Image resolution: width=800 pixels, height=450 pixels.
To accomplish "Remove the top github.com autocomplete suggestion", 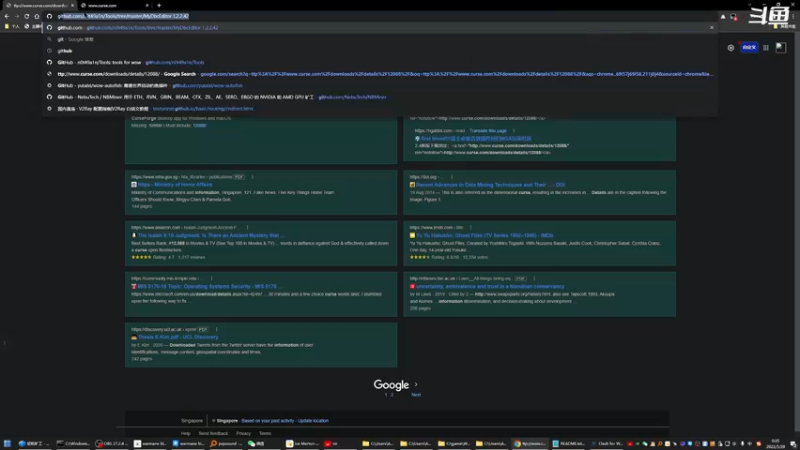I will click(x=712, y=28).
